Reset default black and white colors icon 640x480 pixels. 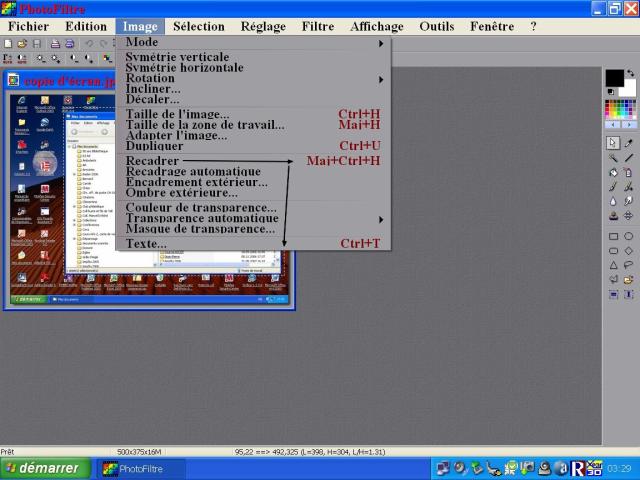click(x=611, y=92)
